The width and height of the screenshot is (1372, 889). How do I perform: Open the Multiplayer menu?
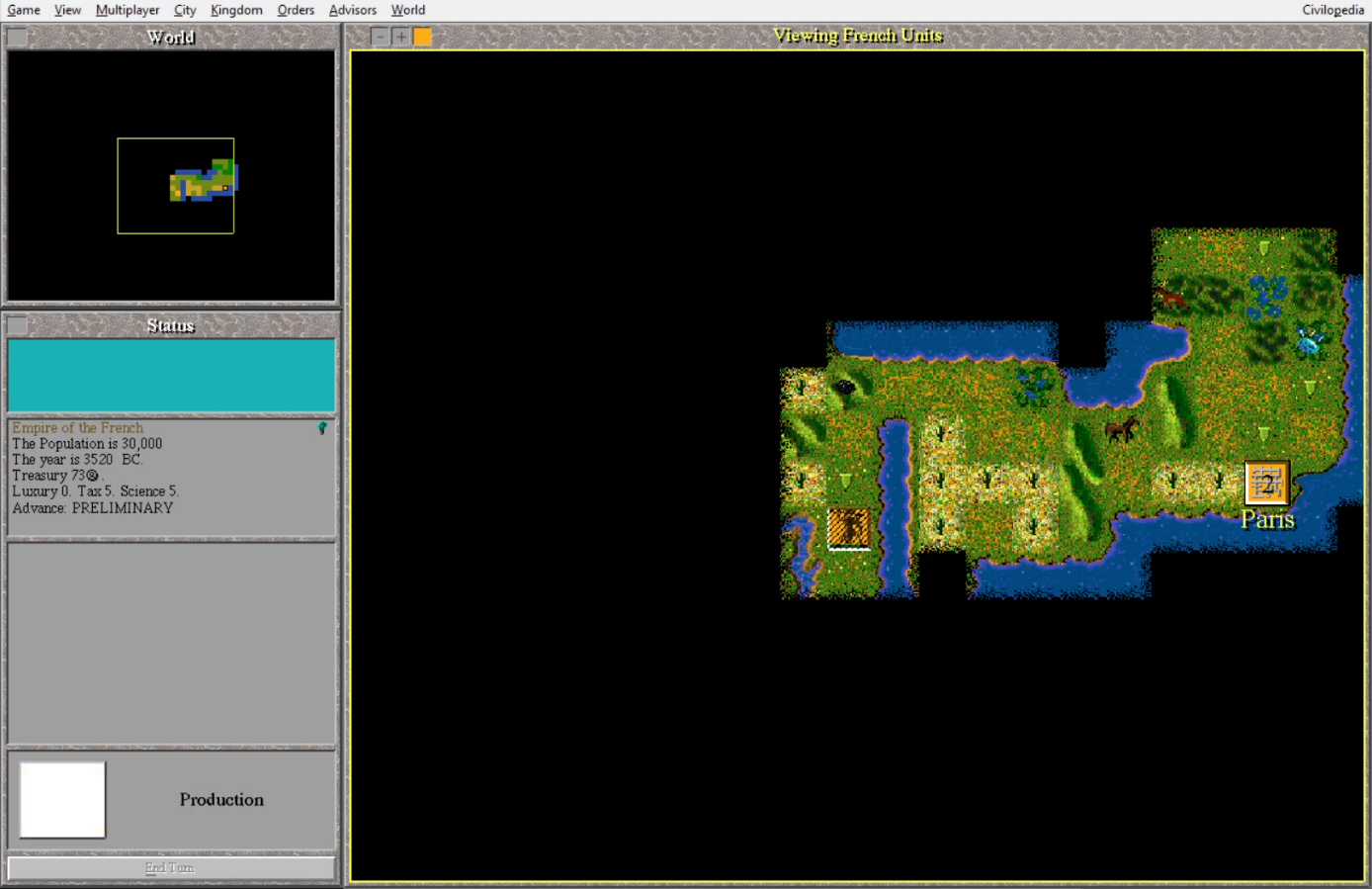(128, 10)
